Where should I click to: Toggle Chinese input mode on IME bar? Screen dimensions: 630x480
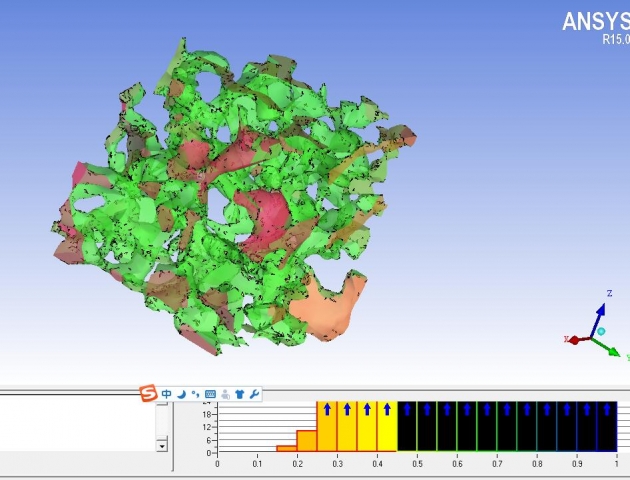pyautogui.click(x=167, y=394)
